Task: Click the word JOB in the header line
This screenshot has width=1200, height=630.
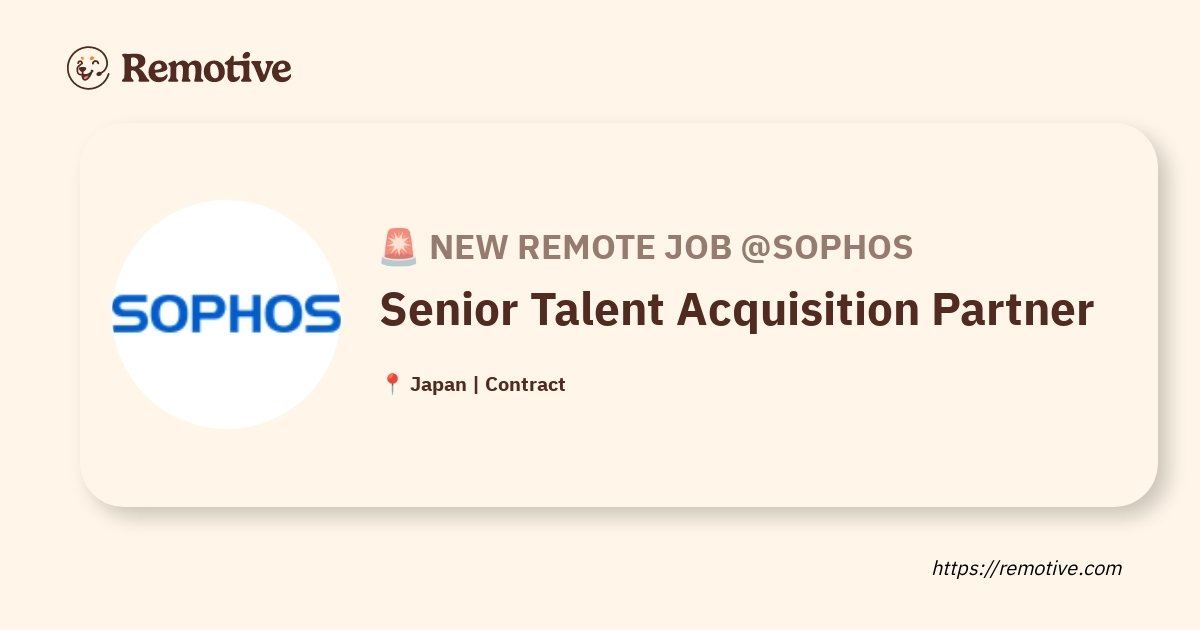Action: point(684,248)
